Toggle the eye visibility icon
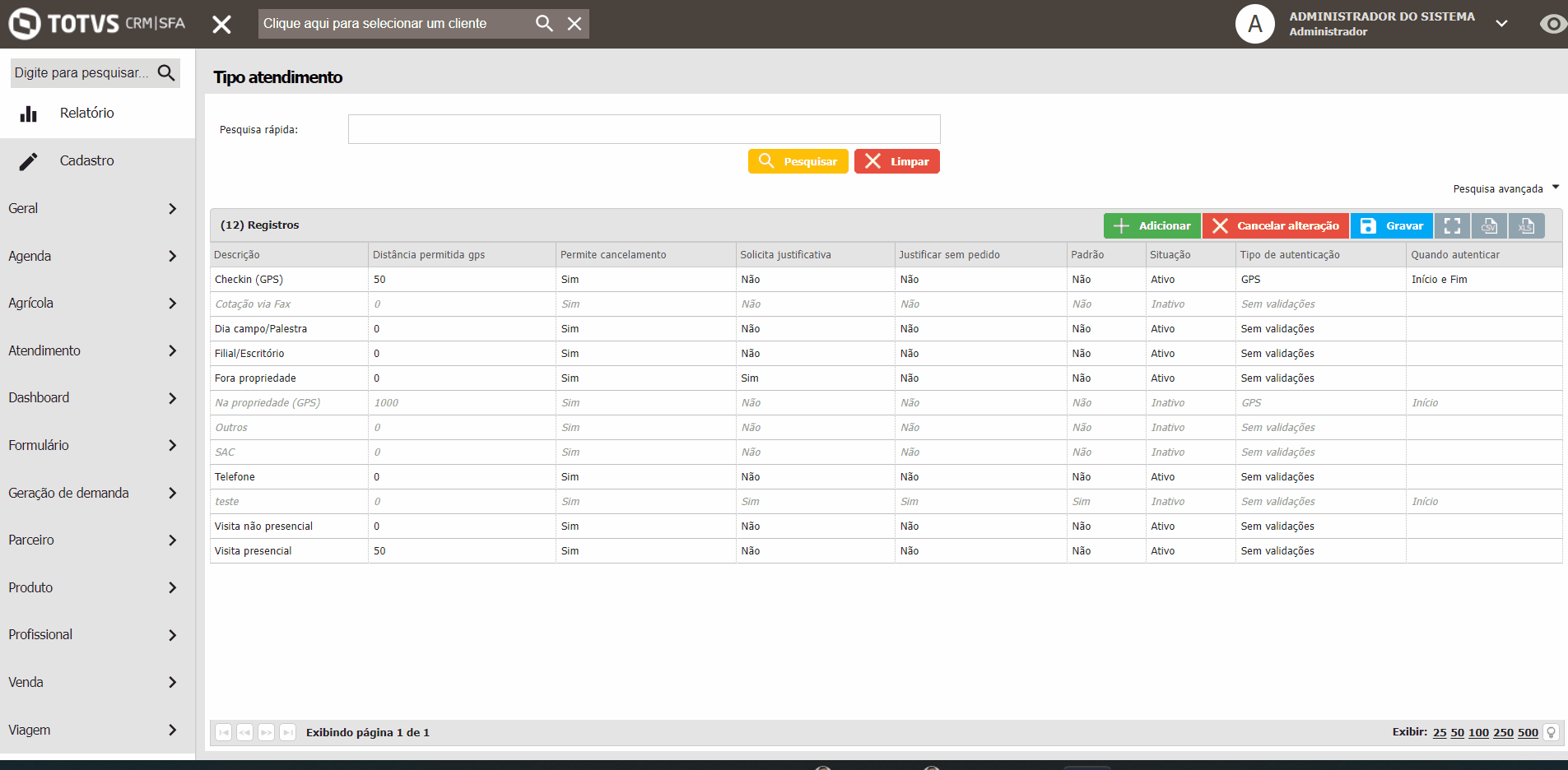Image resolution: width=1568 pixels, height=770 pixels. tap(1552, 24)
